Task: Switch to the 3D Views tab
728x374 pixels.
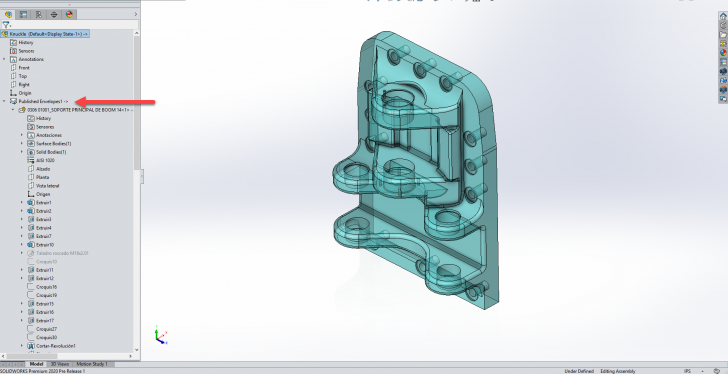Action: [x=60, y=364]
